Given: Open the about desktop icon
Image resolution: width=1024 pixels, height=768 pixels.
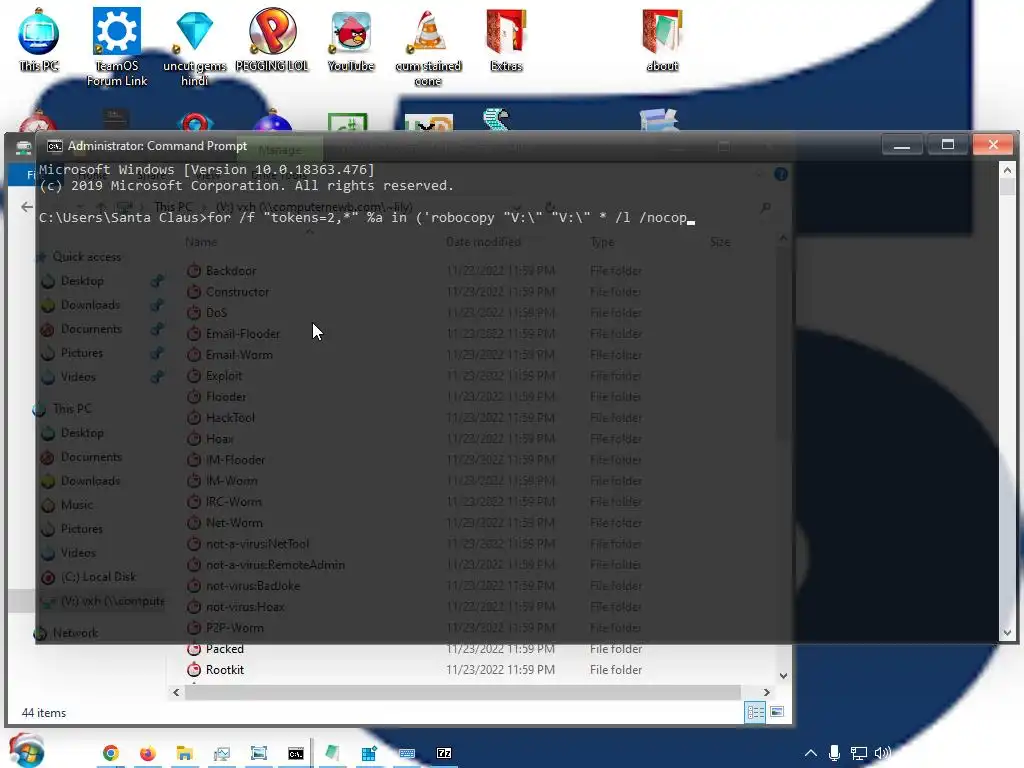Looking at the screenshot, I should coord(662,41).
